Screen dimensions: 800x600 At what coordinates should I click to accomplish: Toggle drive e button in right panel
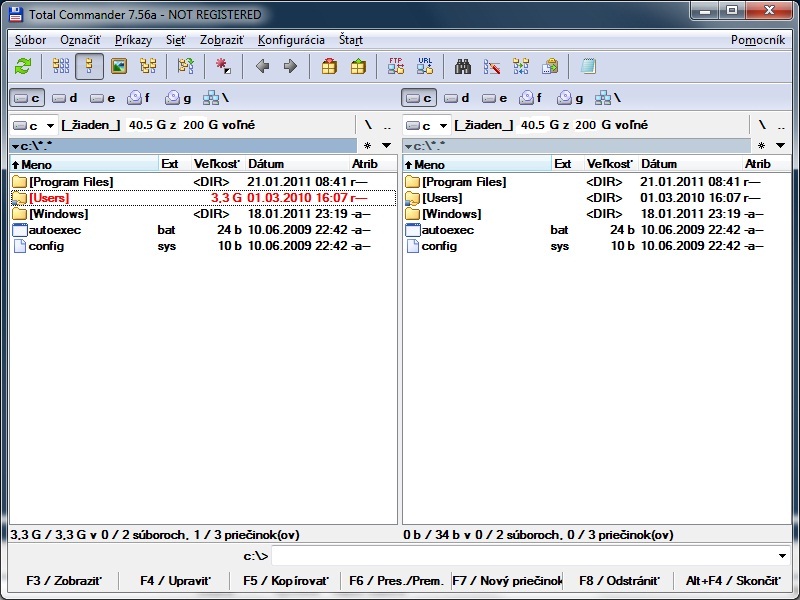point(494,98)
